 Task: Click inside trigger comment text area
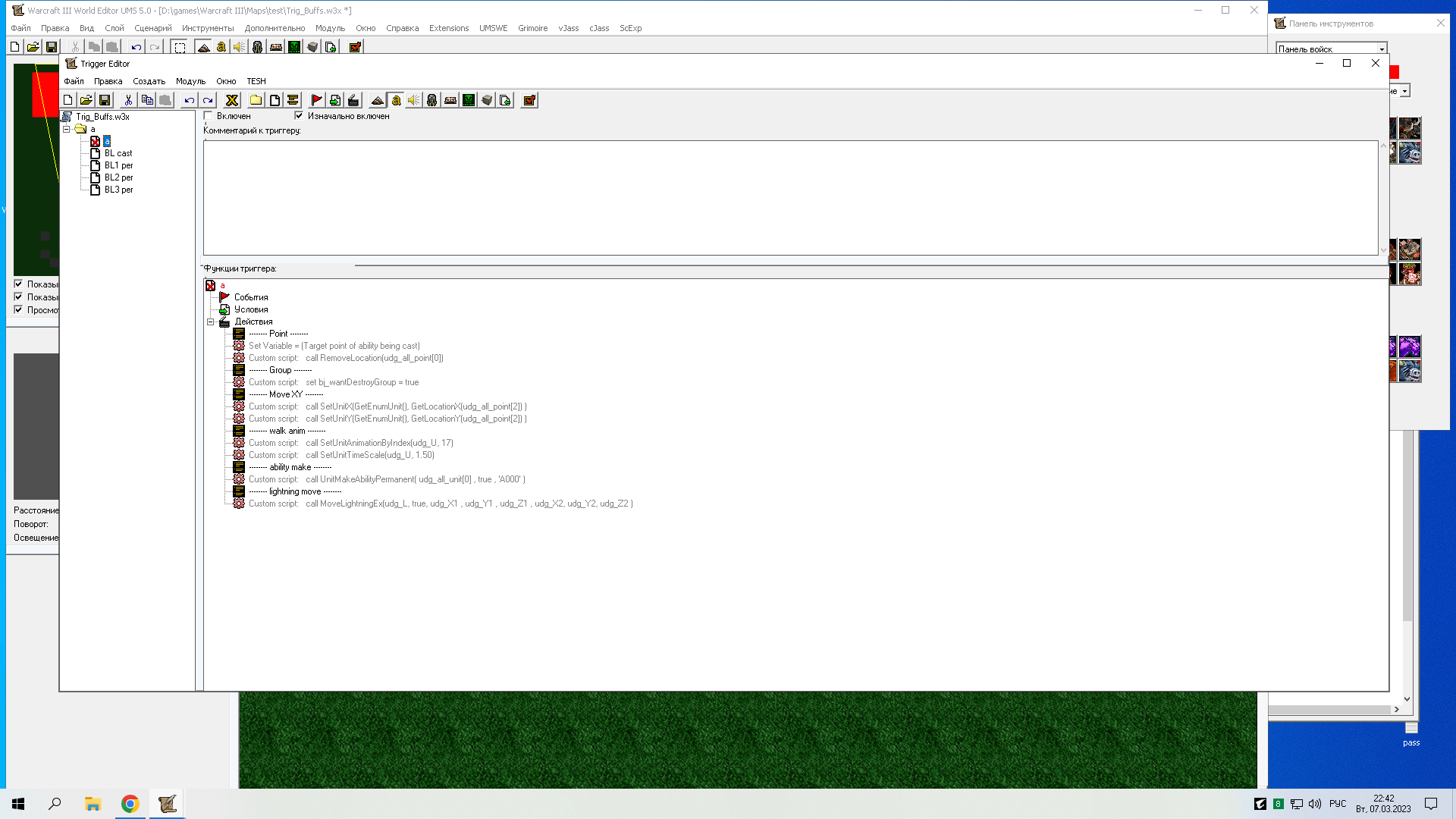(789, 197)
